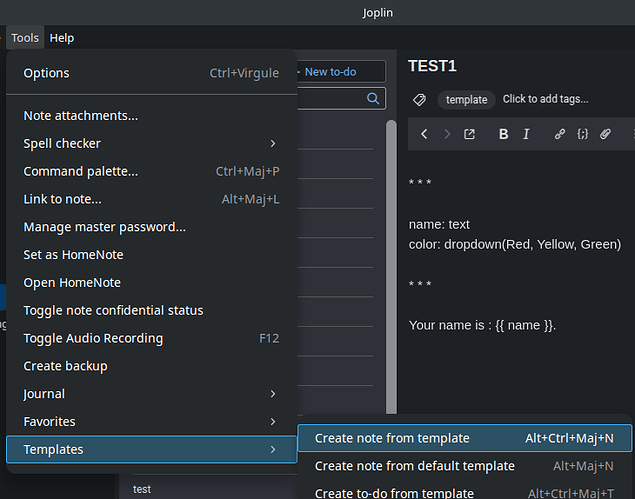635x499 pixels.
Task: Click the attach file paperclip icon
Action: pos(605,134)
